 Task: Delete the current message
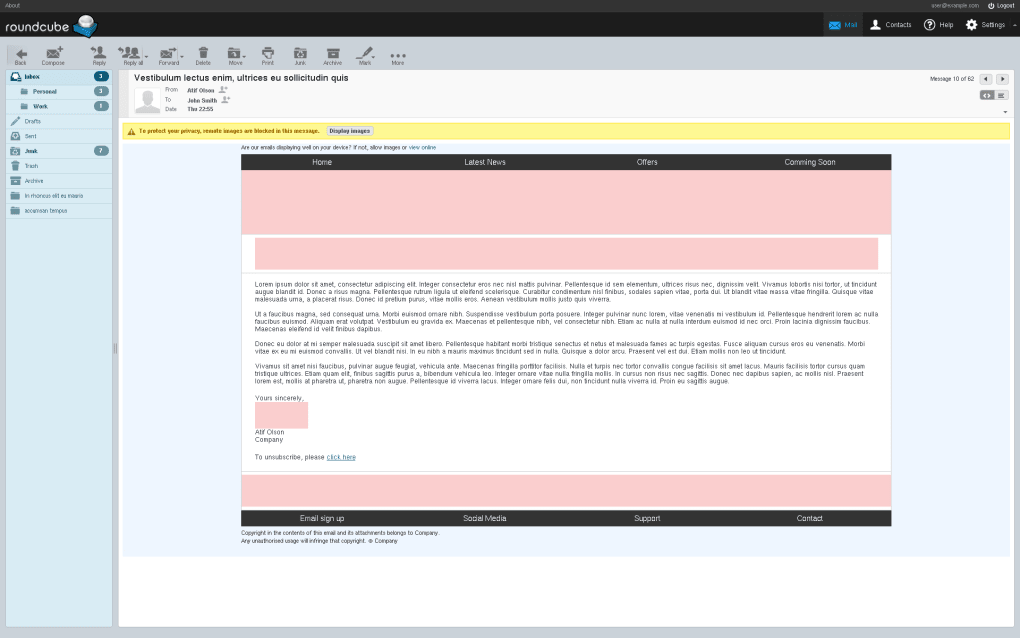tap(203, 54)
